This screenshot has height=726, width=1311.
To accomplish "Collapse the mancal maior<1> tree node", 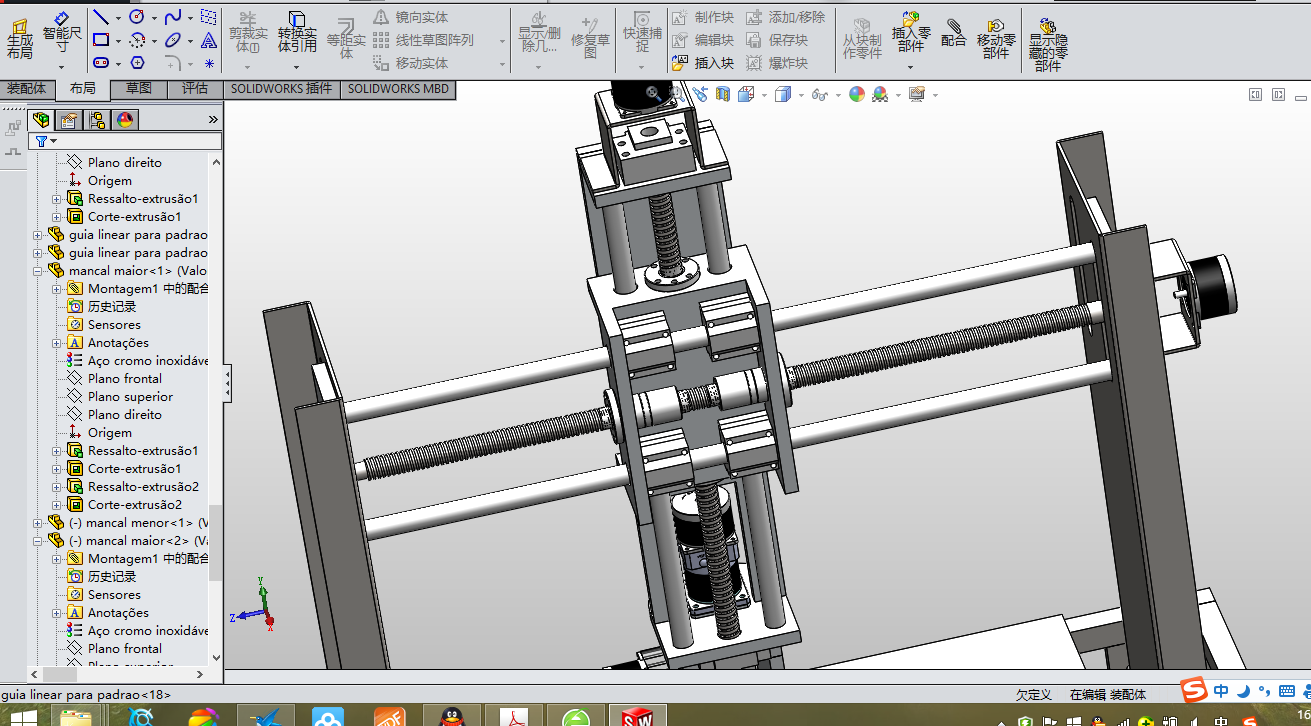I will point(38,271).
